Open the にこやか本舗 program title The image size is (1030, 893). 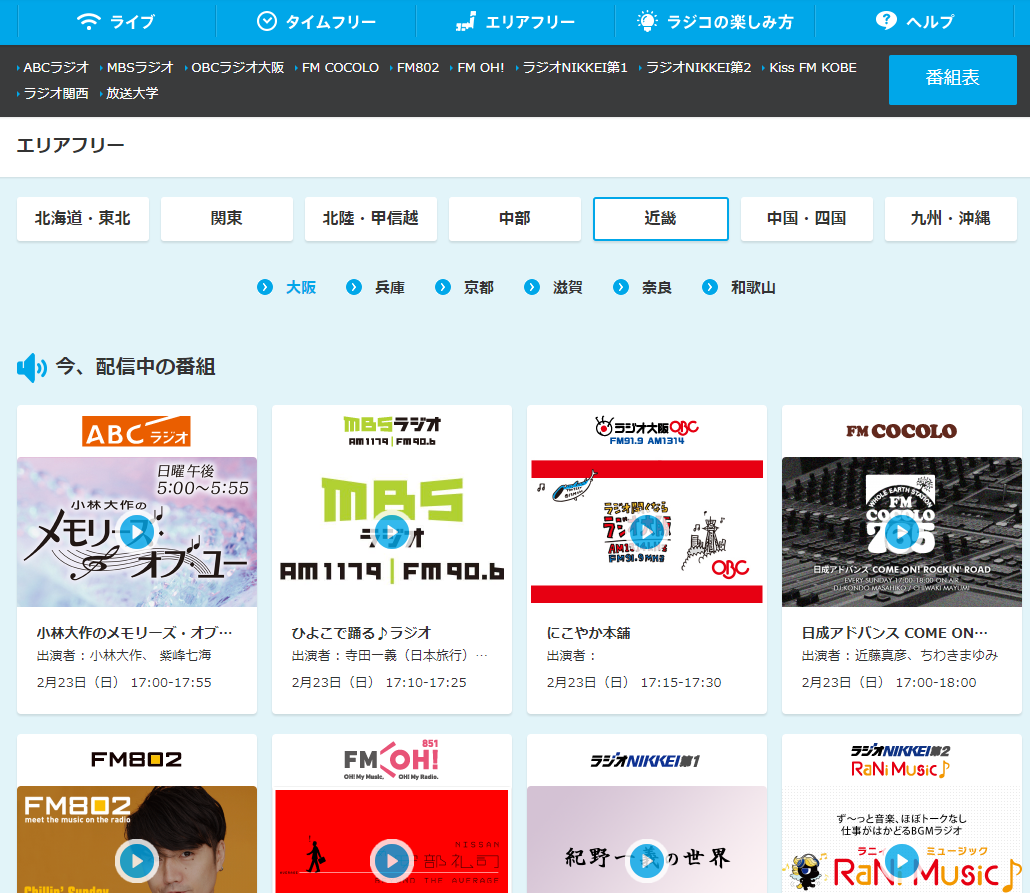[x=589, y=633]
